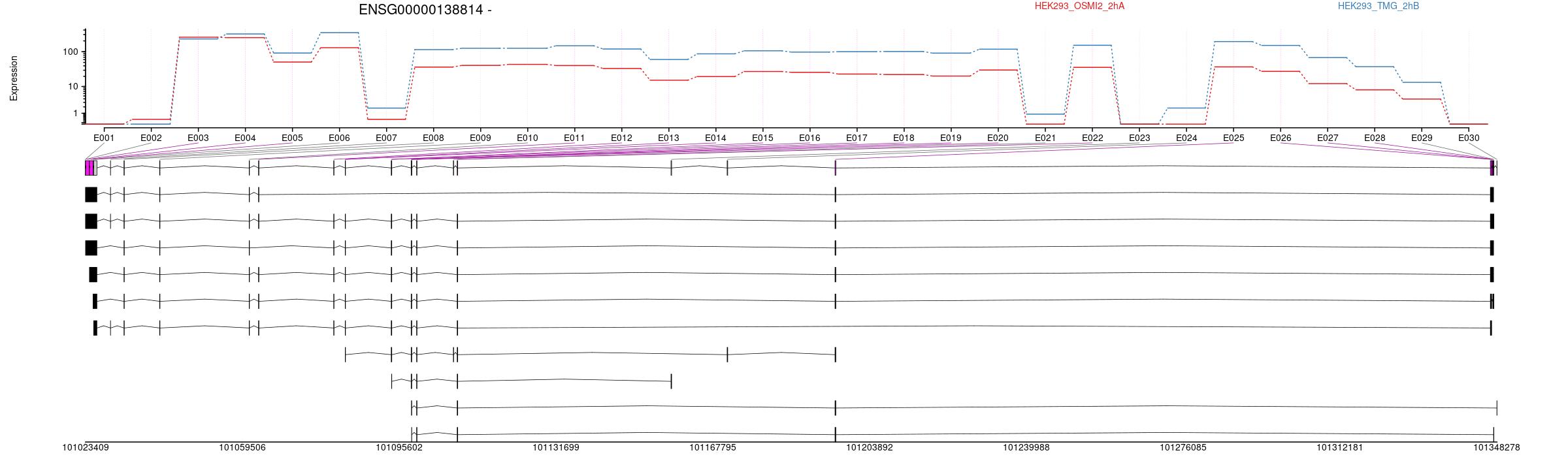Viewport: 1568px width, 457px height.
Task: Click genomic coordinate 101167795
Action: pyautogui.click(x=713, y=447)
